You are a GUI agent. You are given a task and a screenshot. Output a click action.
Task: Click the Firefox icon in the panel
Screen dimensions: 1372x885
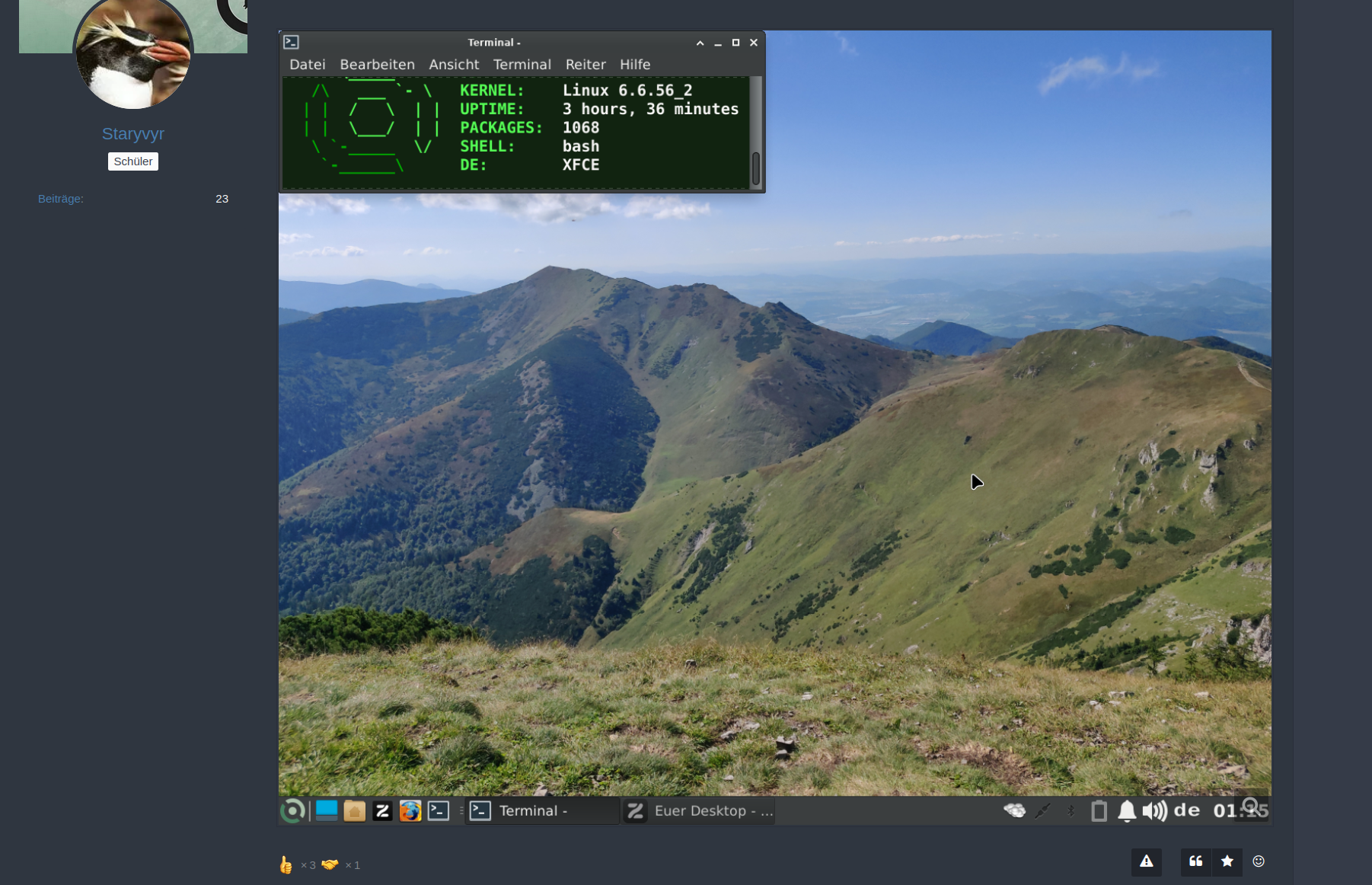[x=410, y=811]
